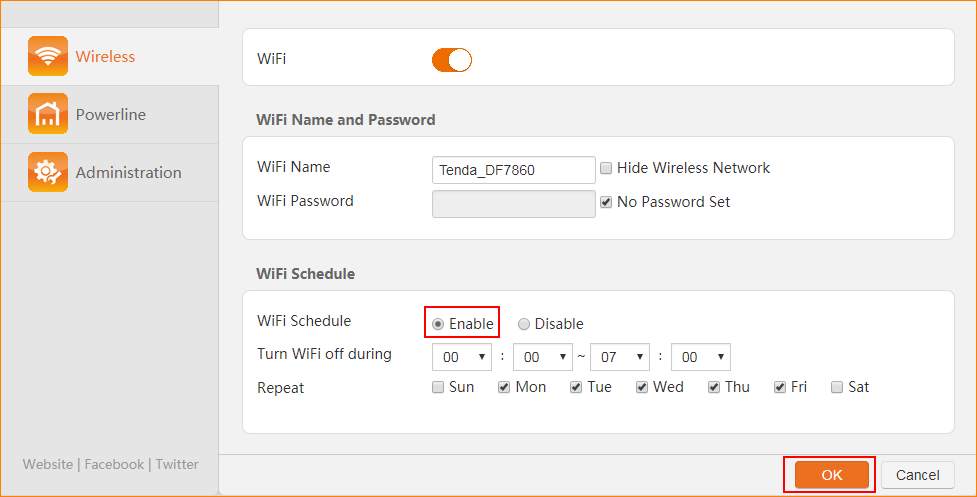The width and height of the screenshot is (977, 497).
Task: Select the Enable WiFi Schedule radio button
Action: coord(438,324)
